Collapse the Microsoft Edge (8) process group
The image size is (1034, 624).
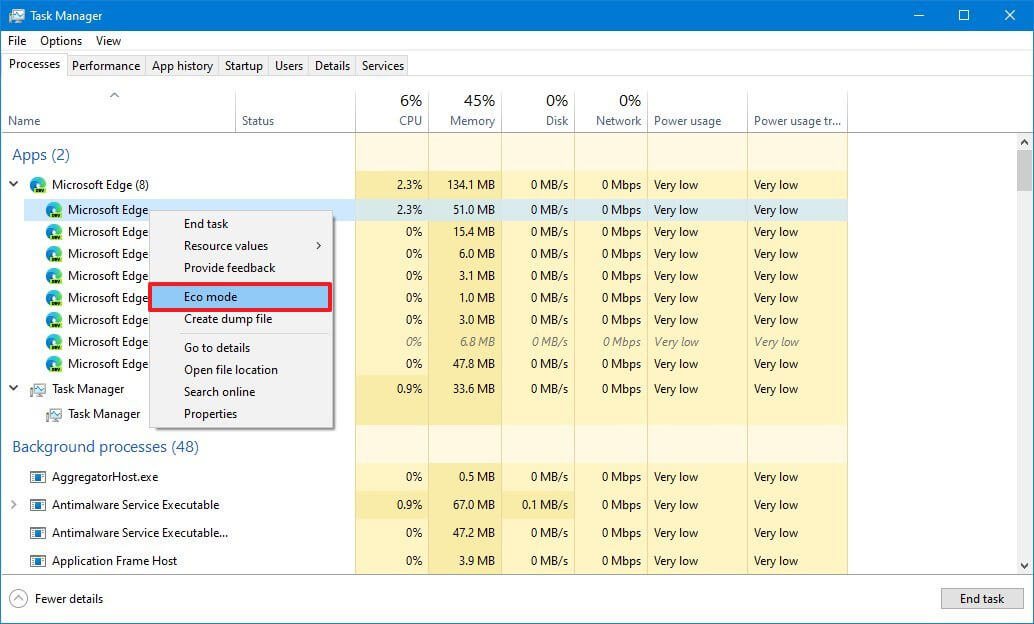pos(13,184)
